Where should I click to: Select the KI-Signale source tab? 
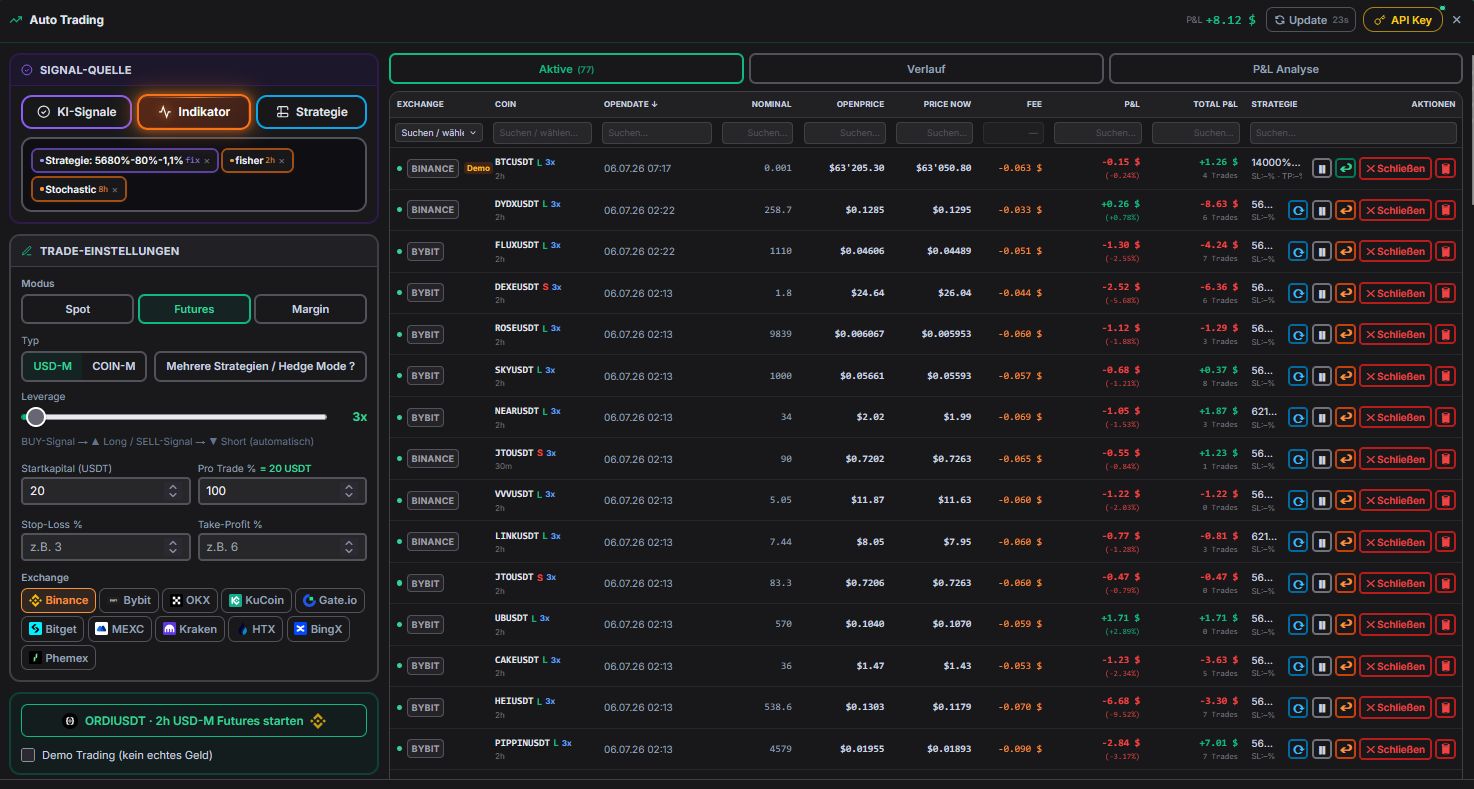[x=77, y=112]
